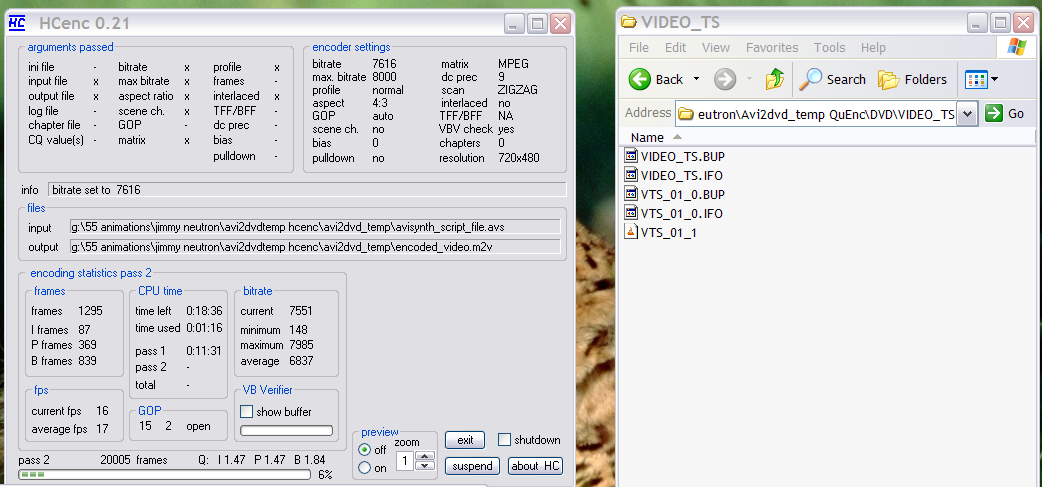Viewport: 1042px width, 487px height.
Task: Open the Tools menu
Action: (x=829, y=48)
